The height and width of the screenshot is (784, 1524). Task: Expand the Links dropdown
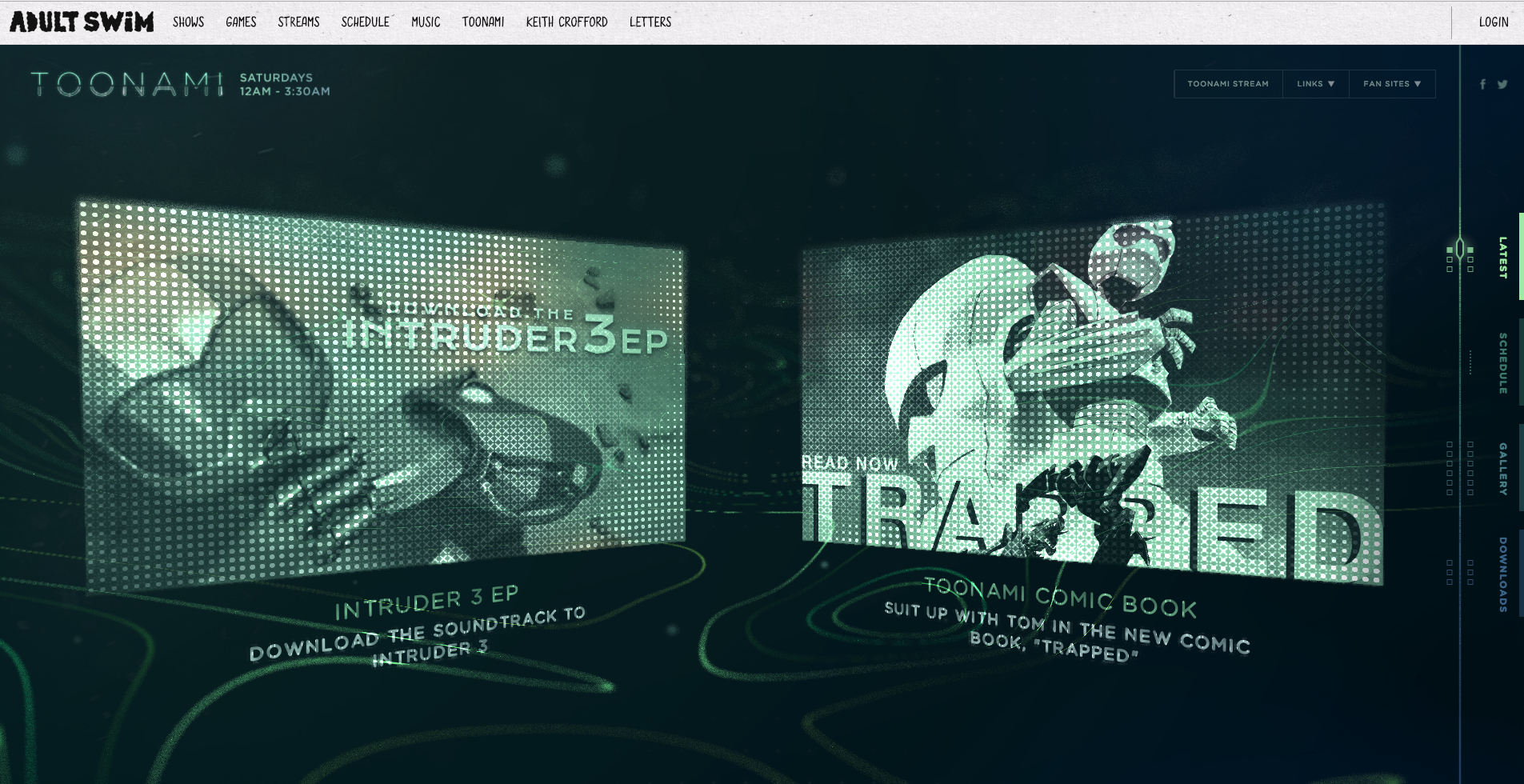(x=1316, y=84)
